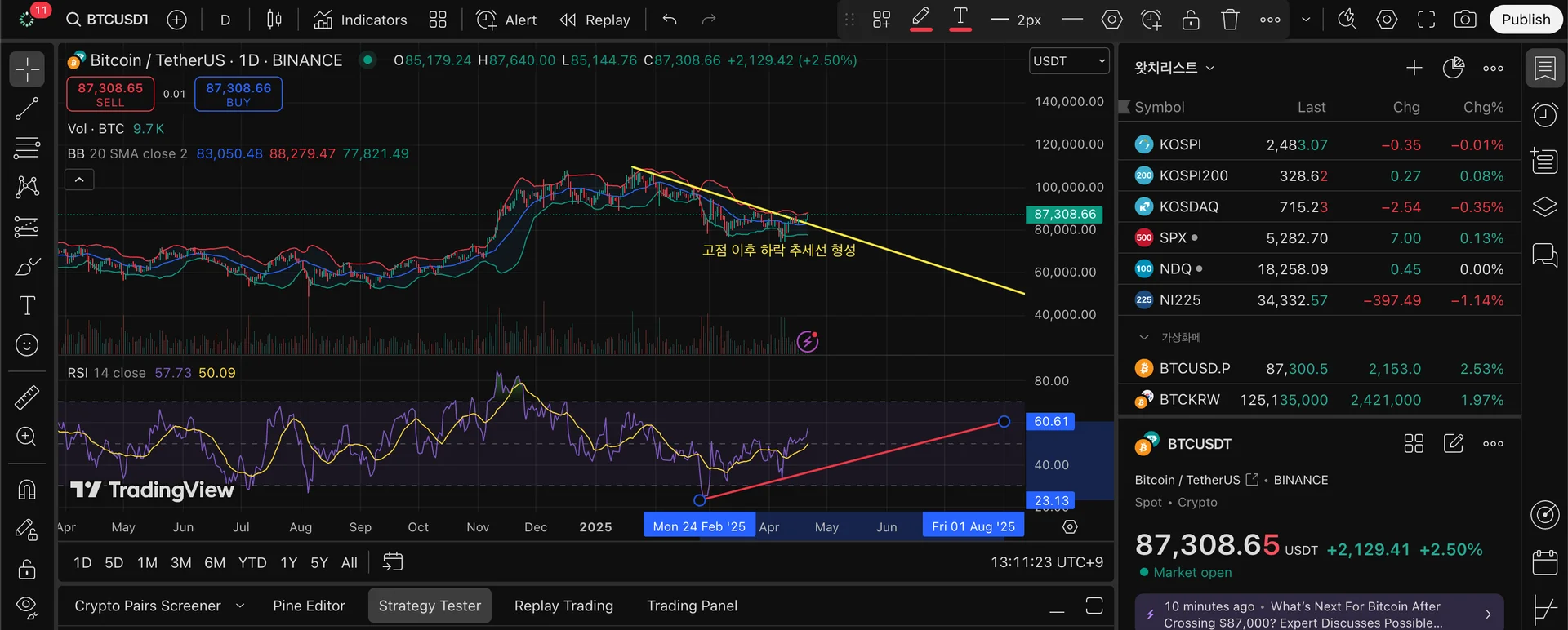Click the 87,308.65 SELL button

tap(110, 94)
